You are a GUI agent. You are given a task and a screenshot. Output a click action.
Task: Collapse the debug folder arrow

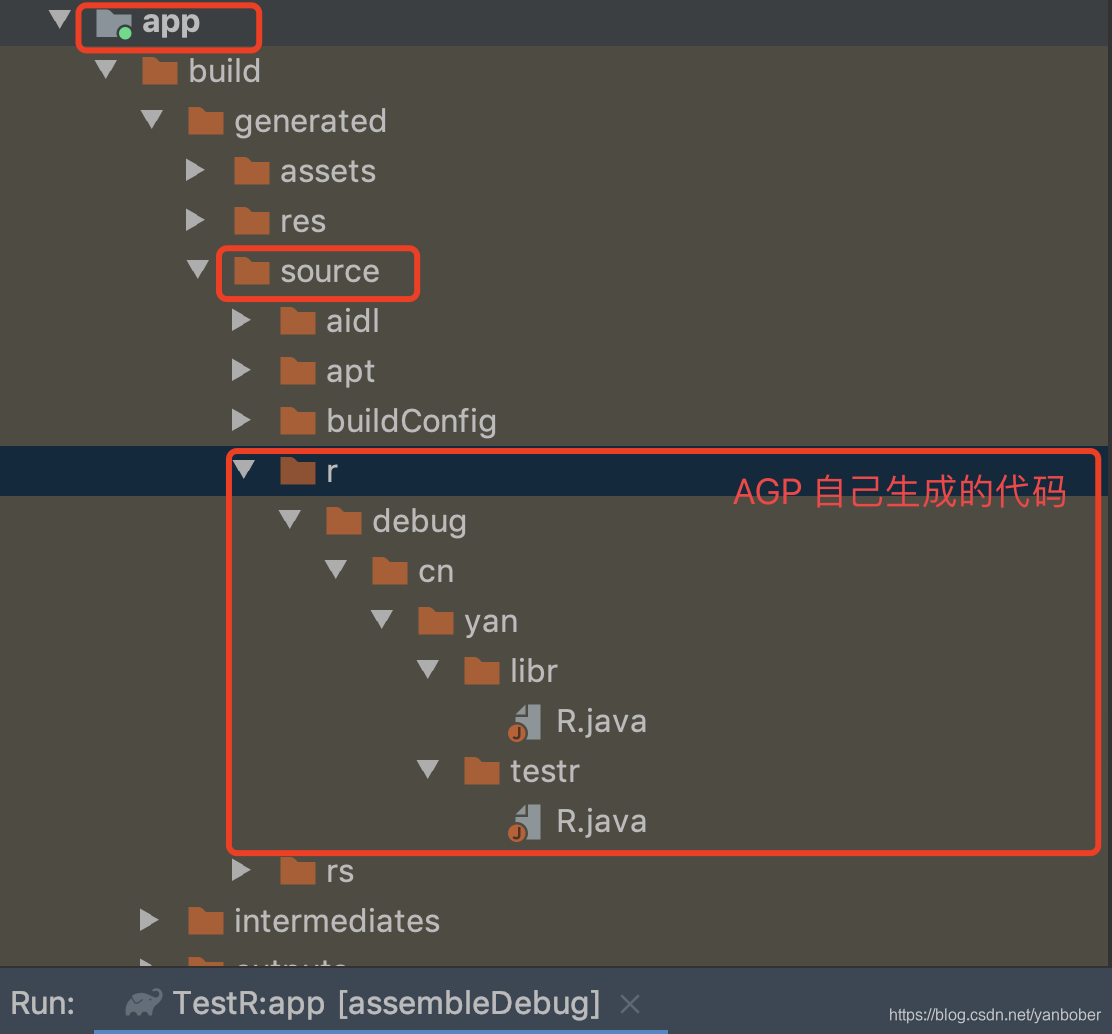[290, 518]
